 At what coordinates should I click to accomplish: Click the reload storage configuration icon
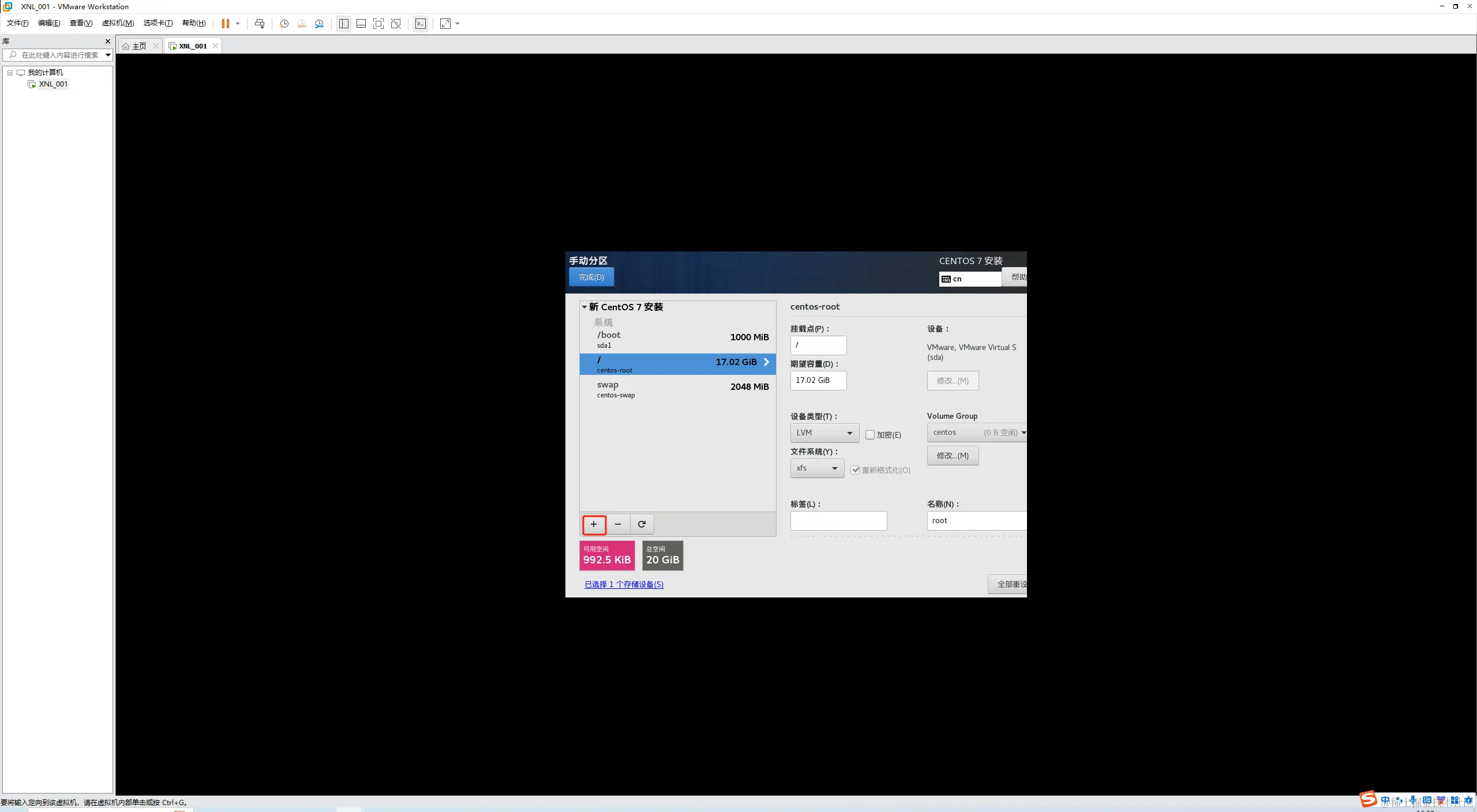click(642, 524)
